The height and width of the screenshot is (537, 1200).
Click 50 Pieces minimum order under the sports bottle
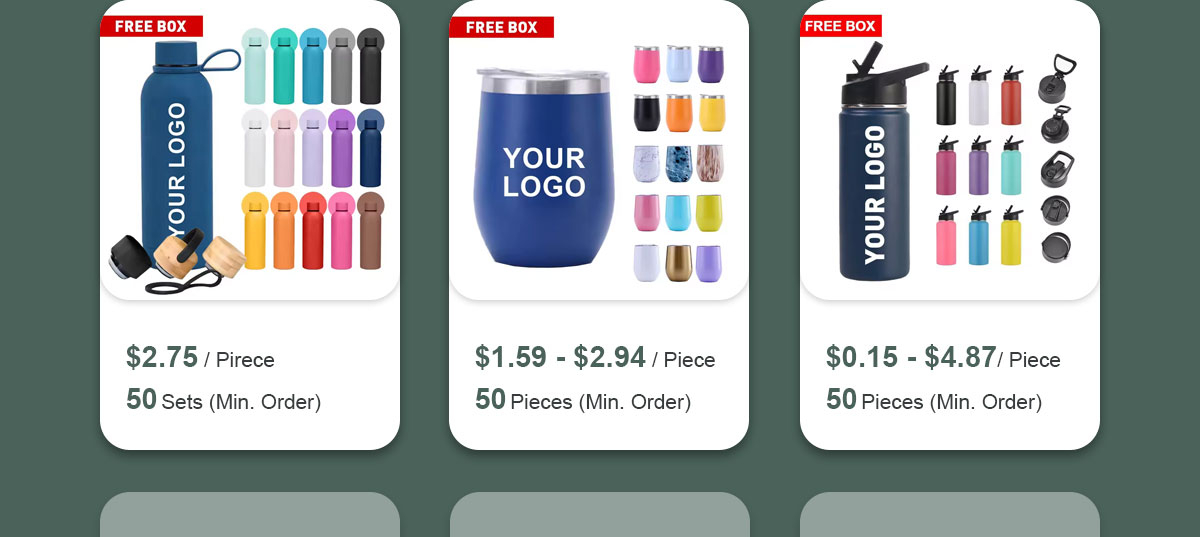click(934, 401)
